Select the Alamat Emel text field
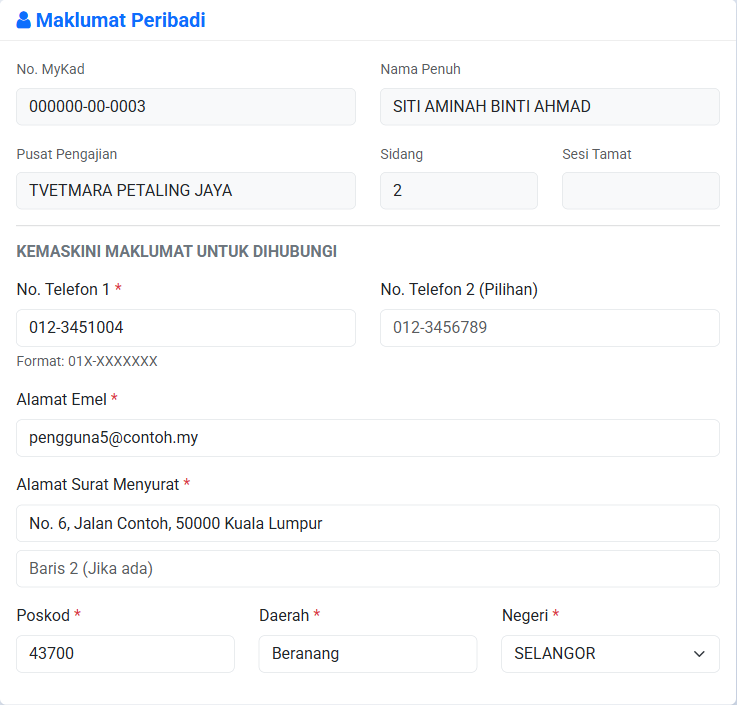Image resolution: width=737 pixels, height=705 pixels. click(x=368, y=438)
